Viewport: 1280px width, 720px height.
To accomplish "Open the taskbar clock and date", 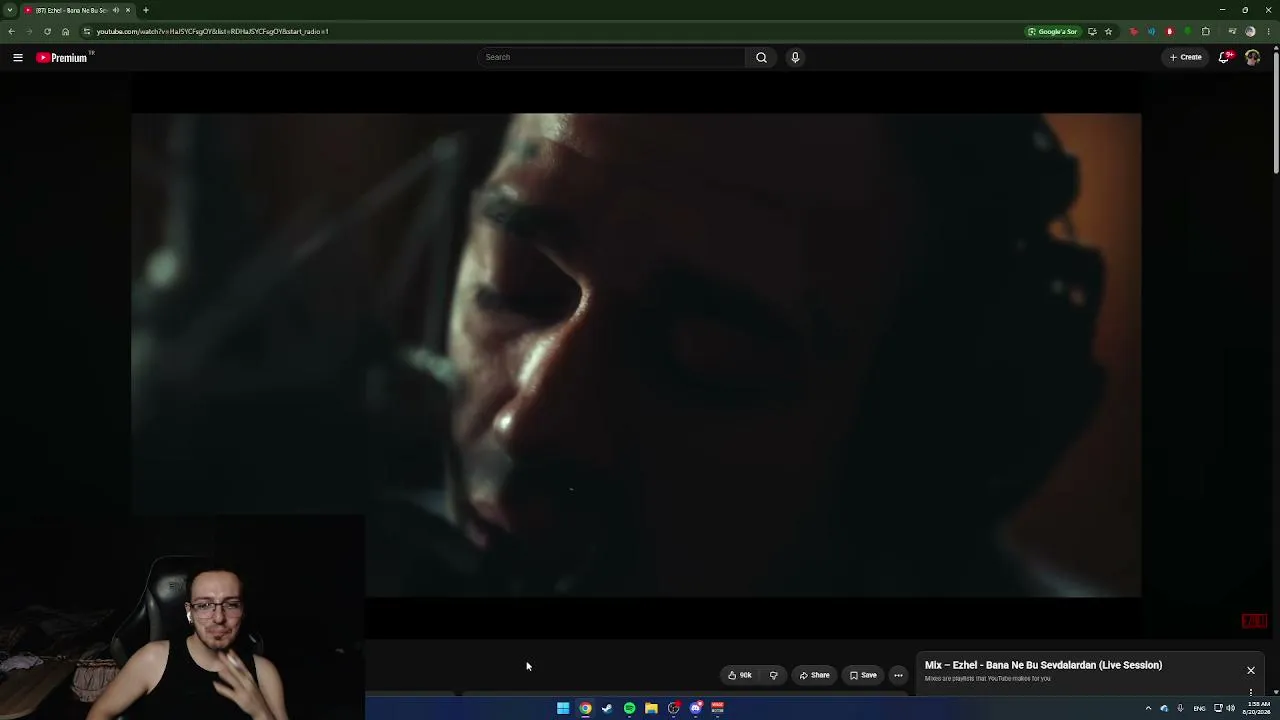I will click(x=1257, y=708).
